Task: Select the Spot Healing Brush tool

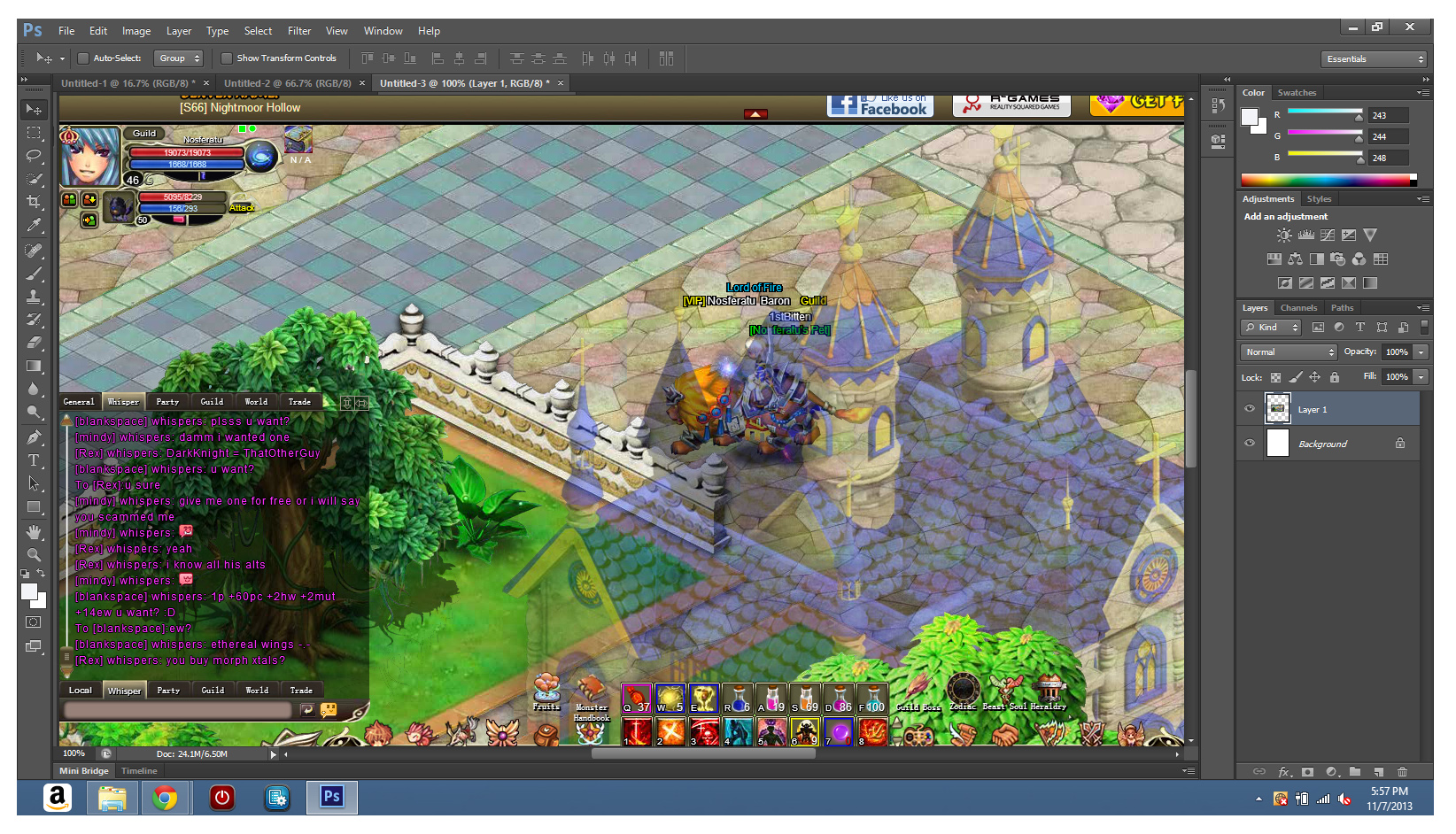Action: coord(34,251)
